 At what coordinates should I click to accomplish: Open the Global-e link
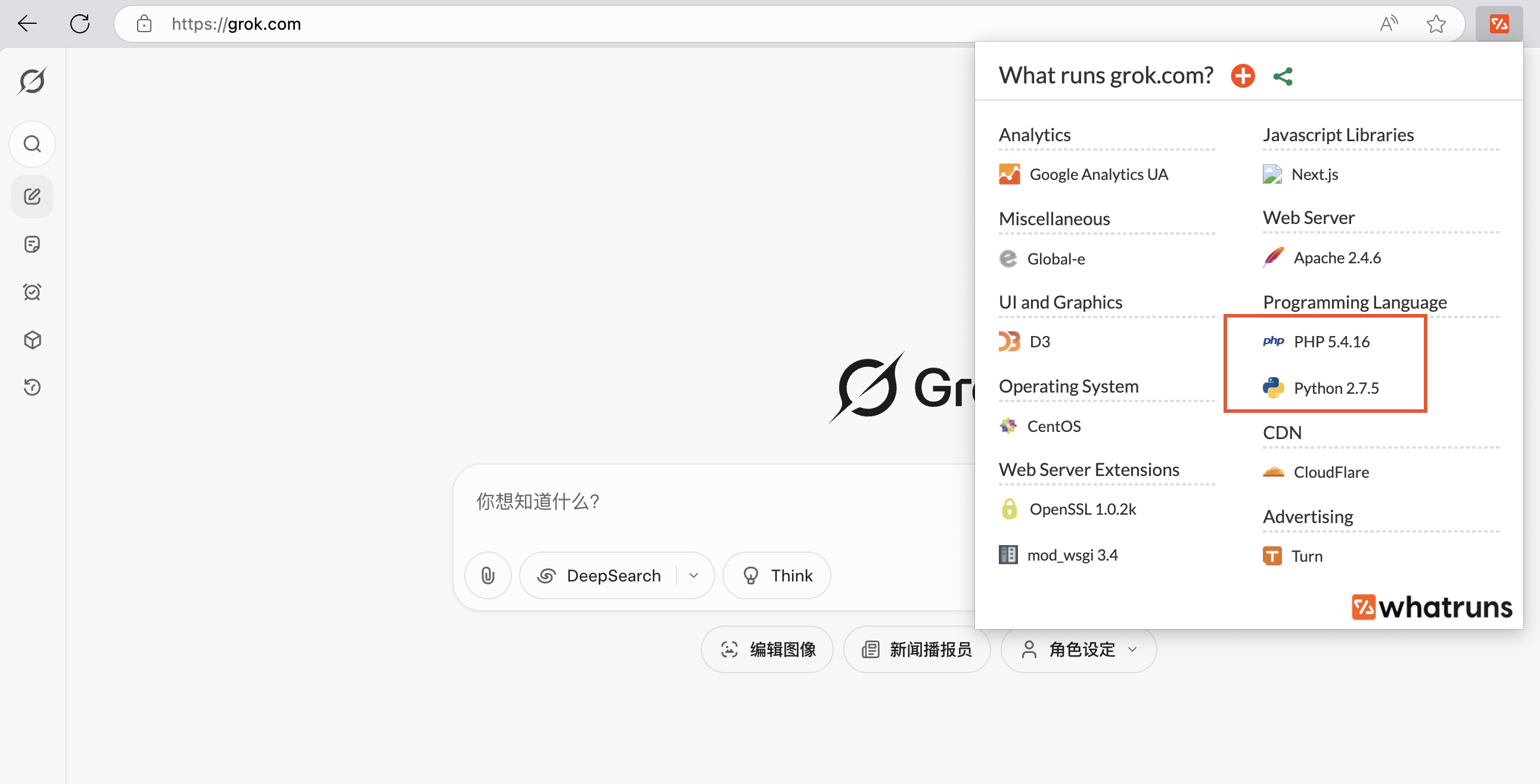(1055, 259)
